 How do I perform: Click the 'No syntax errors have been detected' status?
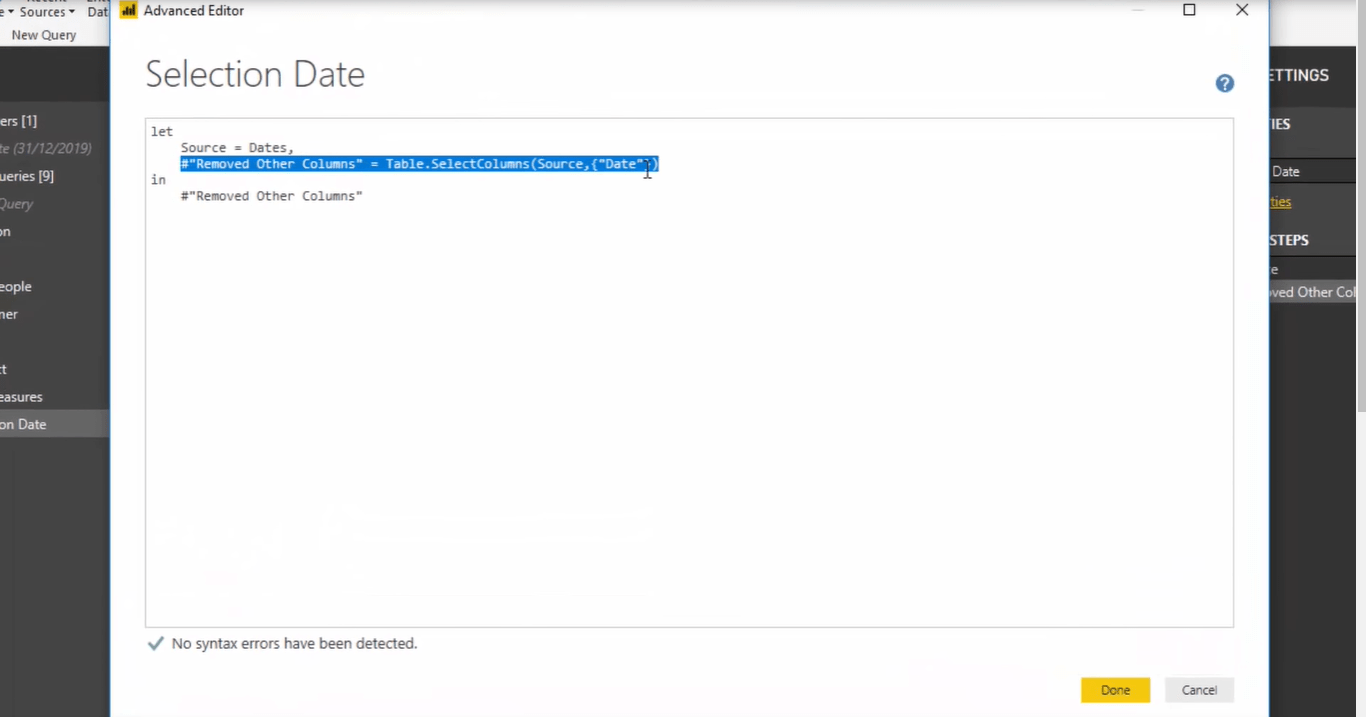click(294, 644)
